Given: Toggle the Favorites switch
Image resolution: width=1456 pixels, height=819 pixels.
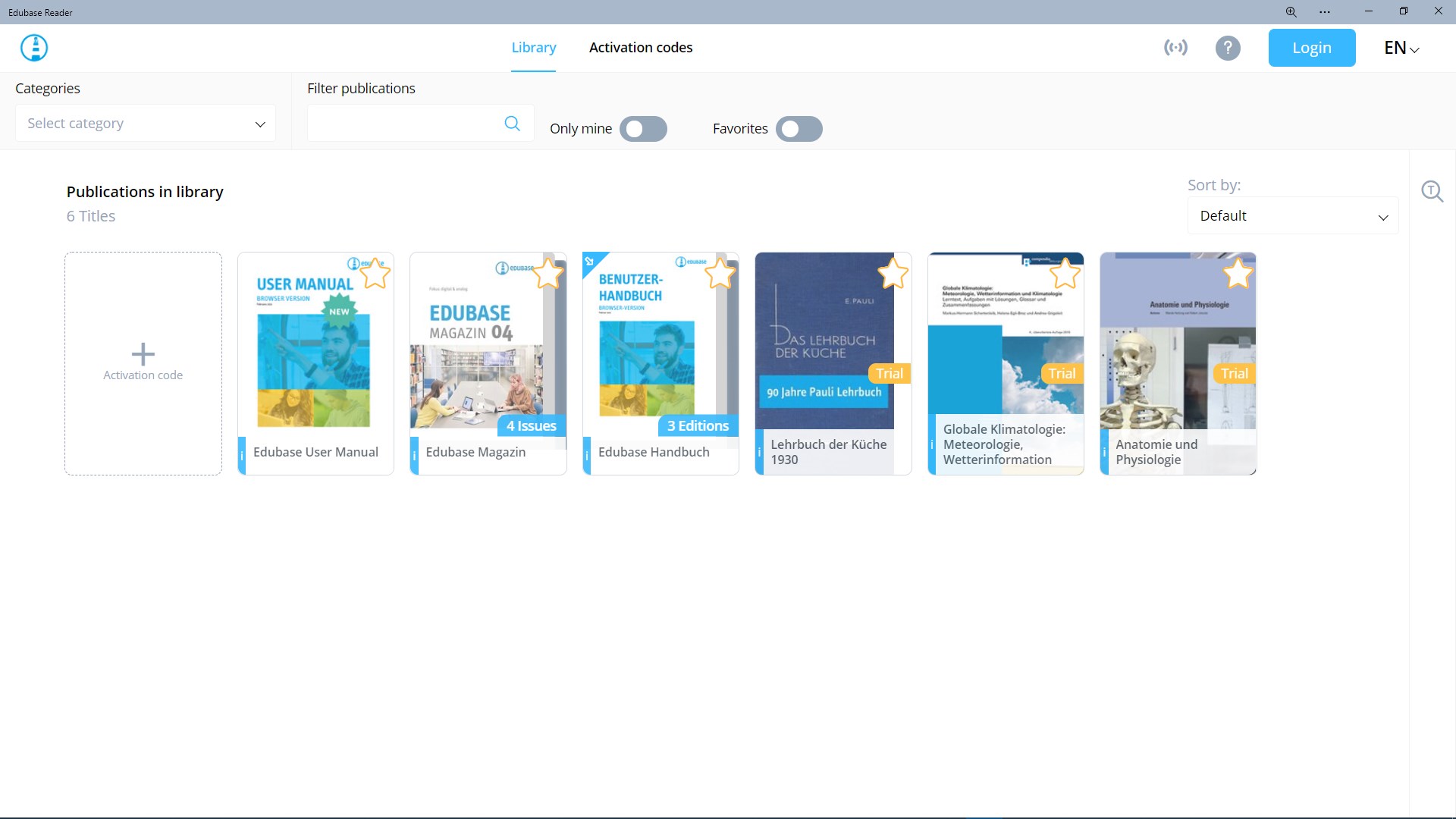Looking at the screenshot, I should tap(799, 129).
